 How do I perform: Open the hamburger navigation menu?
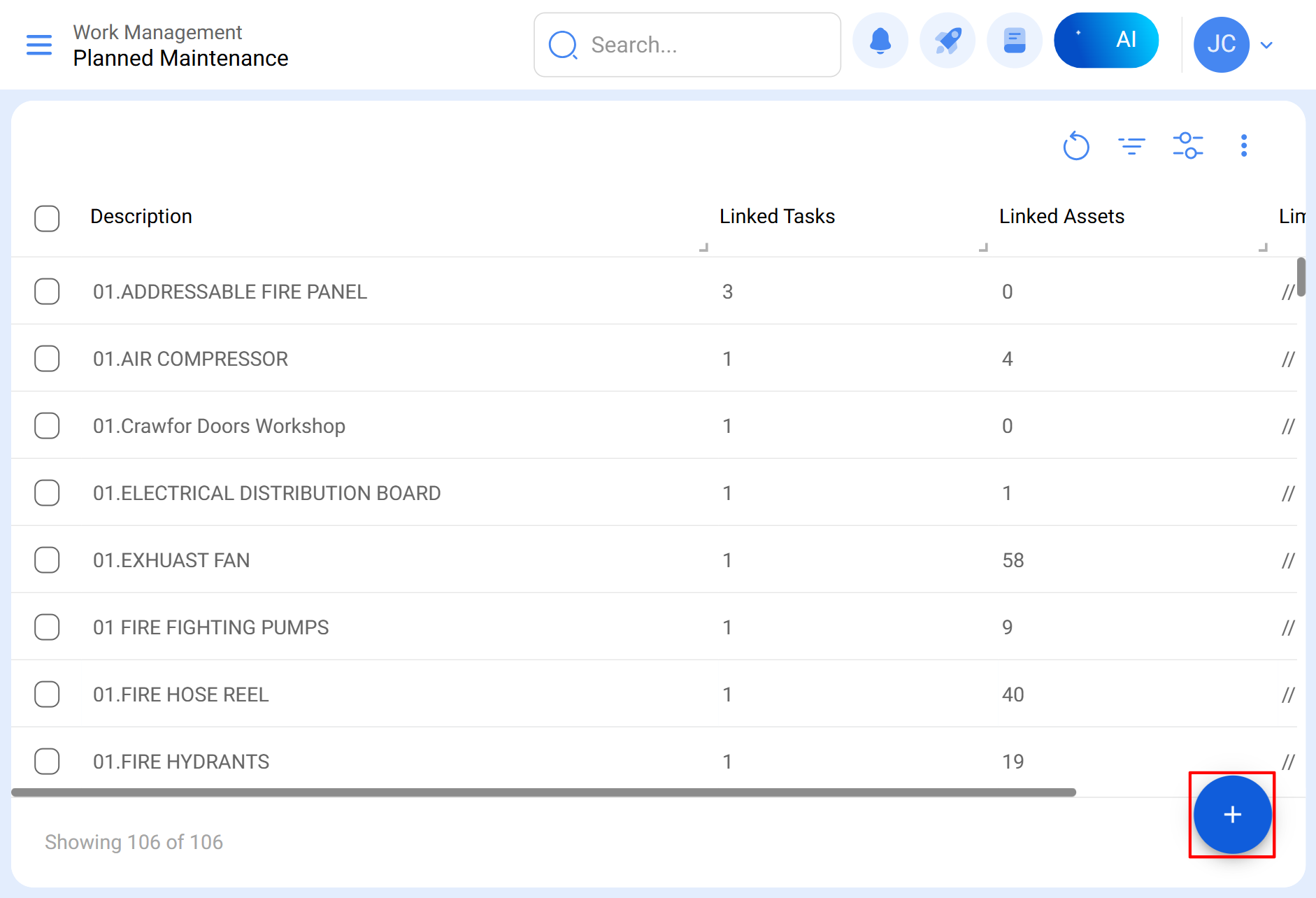pyautogui.click(x=39, y=45)
